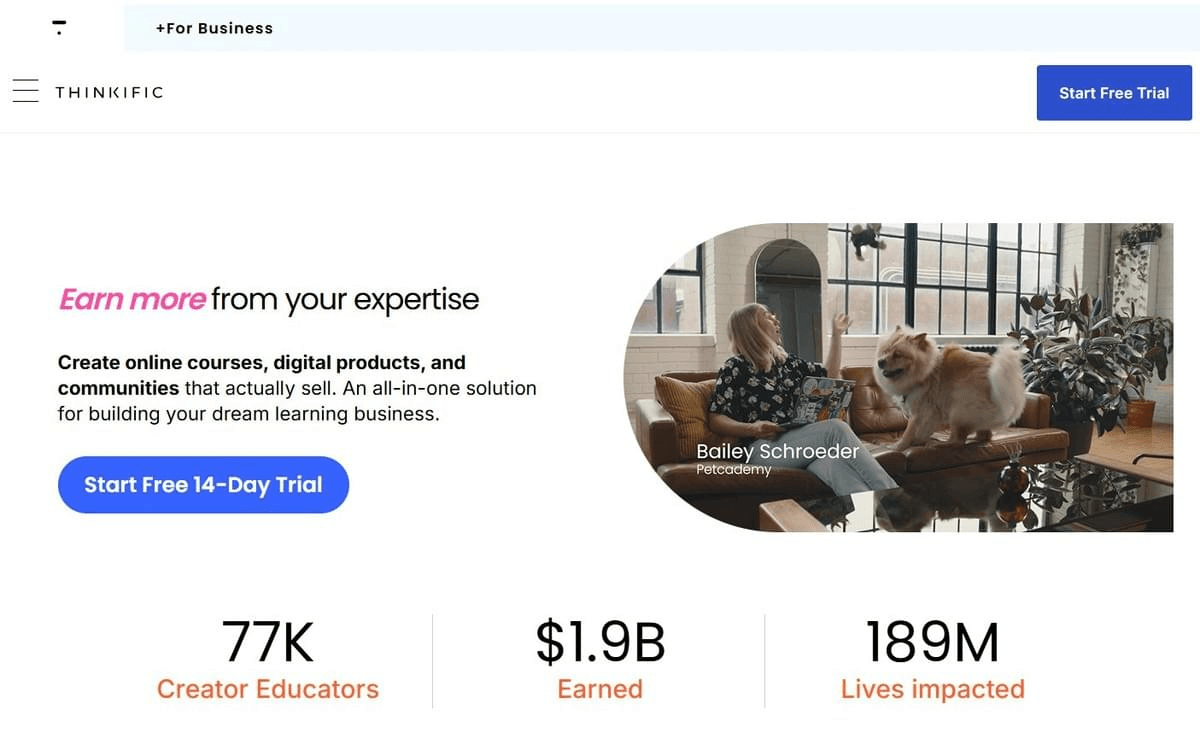Viewport: 1200px width, 740px height.
Task: Click the 77K statistic number
Action: point(267,642)
